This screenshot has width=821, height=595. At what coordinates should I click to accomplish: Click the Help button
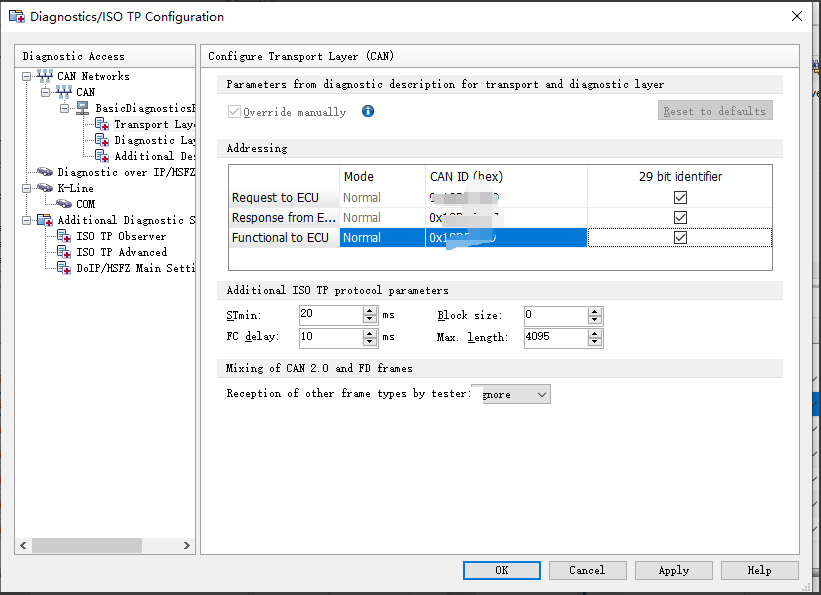tap(759, 570)
